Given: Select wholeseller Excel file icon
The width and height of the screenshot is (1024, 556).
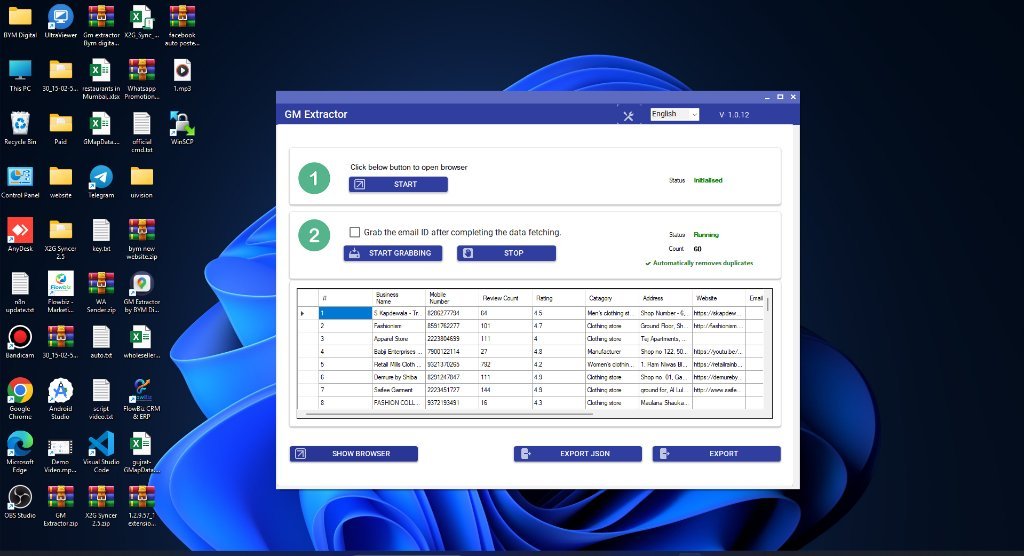Looking at the screenshot, I should pos(142,342).
